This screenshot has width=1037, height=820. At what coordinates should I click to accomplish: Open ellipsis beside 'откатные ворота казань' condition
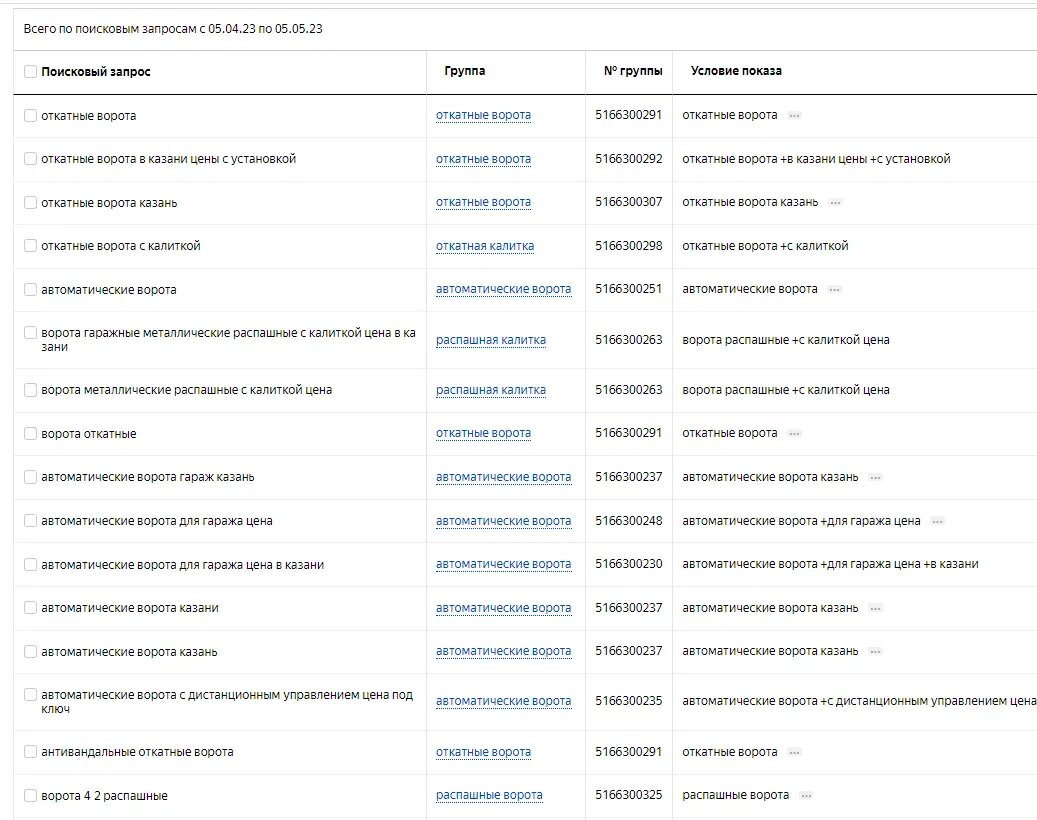tap(835, 203)
